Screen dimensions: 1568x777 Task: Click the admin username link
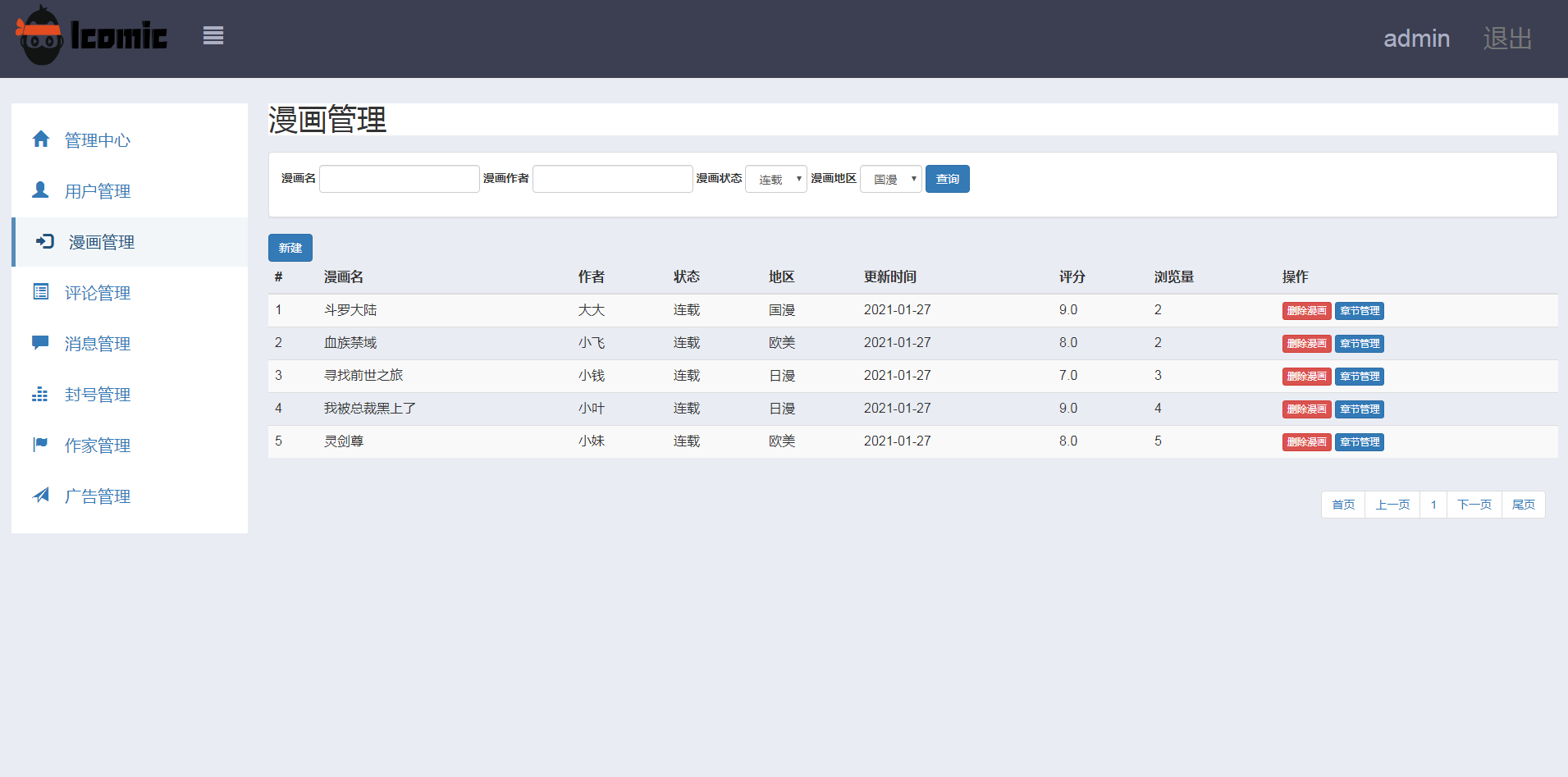tap(1416, 39)
